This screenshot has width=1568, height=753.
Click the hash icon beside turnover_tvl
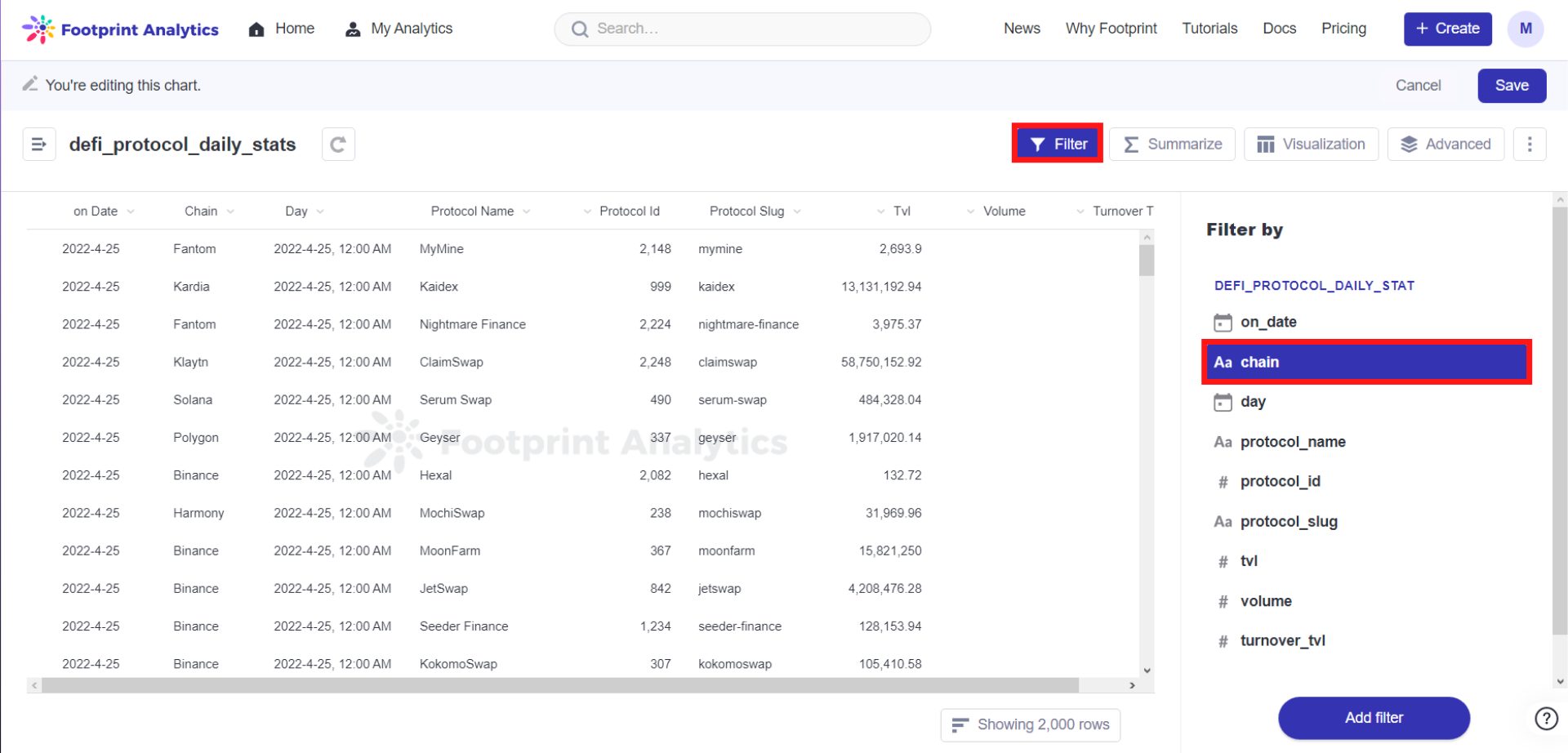1223,641
